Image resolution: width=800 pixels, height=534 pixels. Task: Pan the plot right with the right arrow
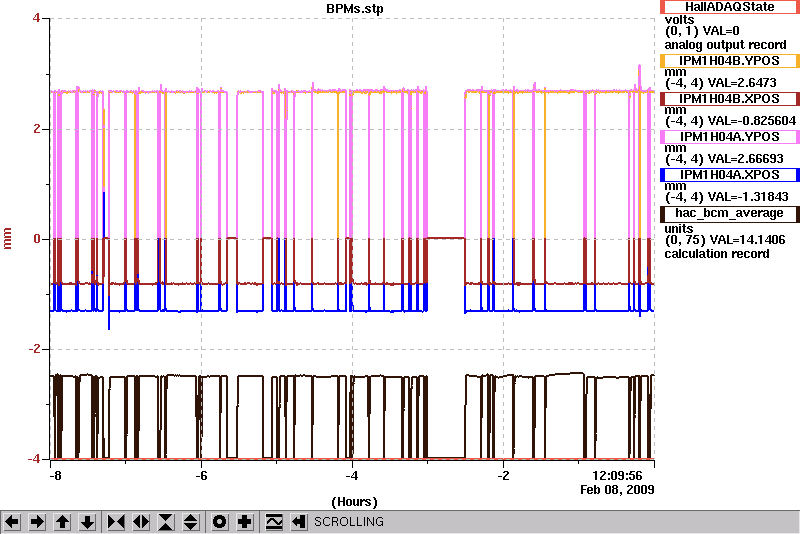click(37, 522)
